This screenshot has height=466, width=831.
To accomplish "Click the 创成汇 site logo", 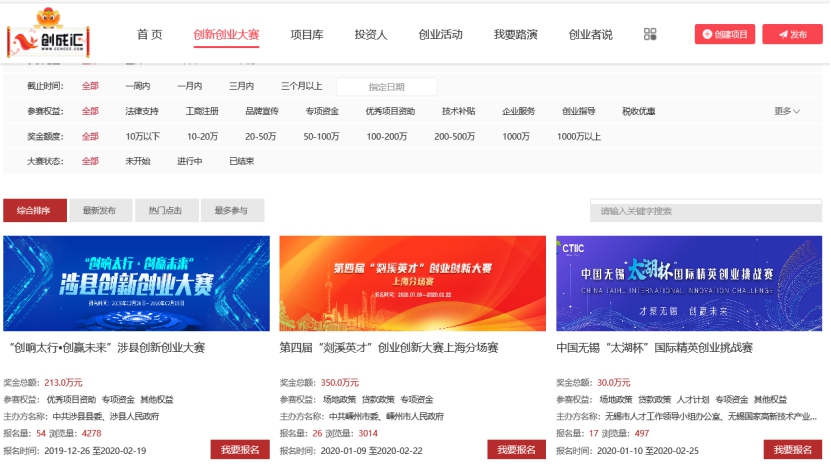I will (x=48, y=33).
